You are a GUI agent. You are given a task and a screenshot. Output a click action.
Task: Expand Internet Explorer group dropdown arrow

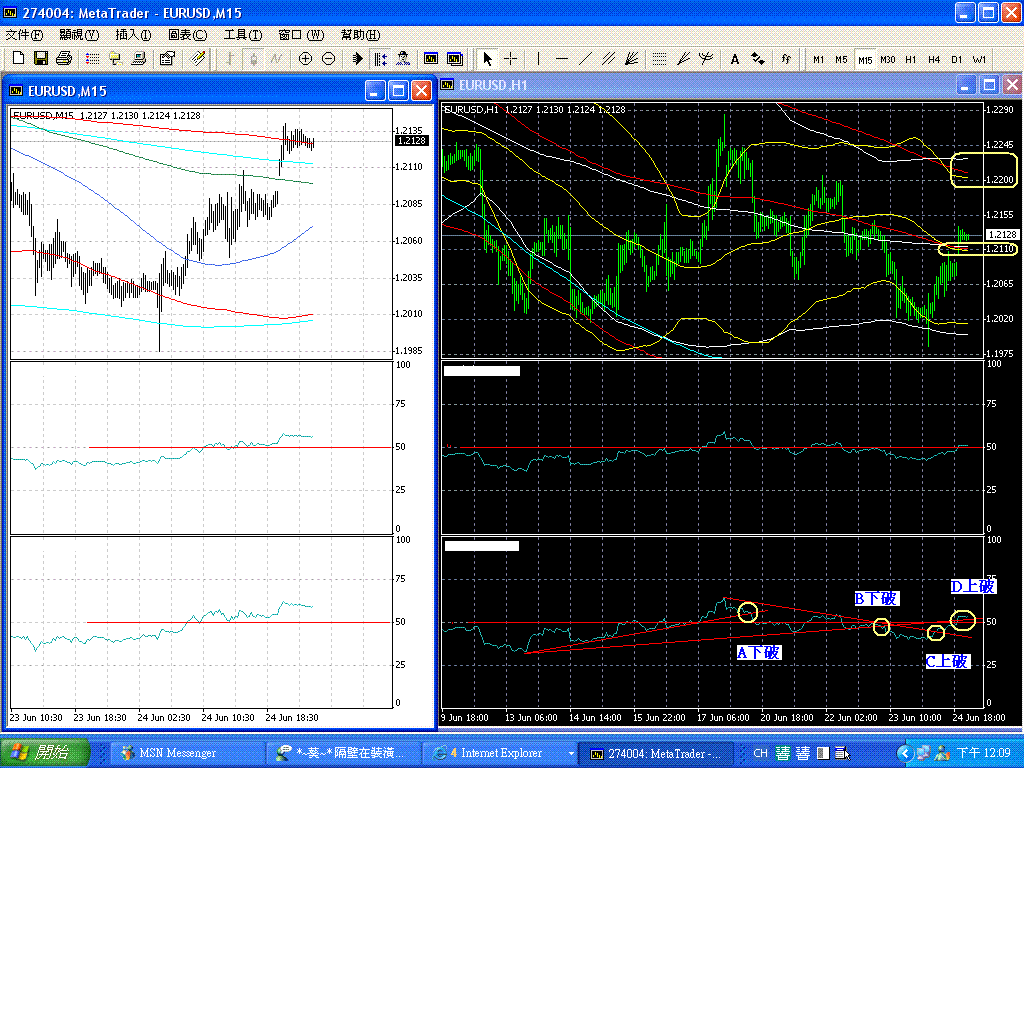(571, 753)
